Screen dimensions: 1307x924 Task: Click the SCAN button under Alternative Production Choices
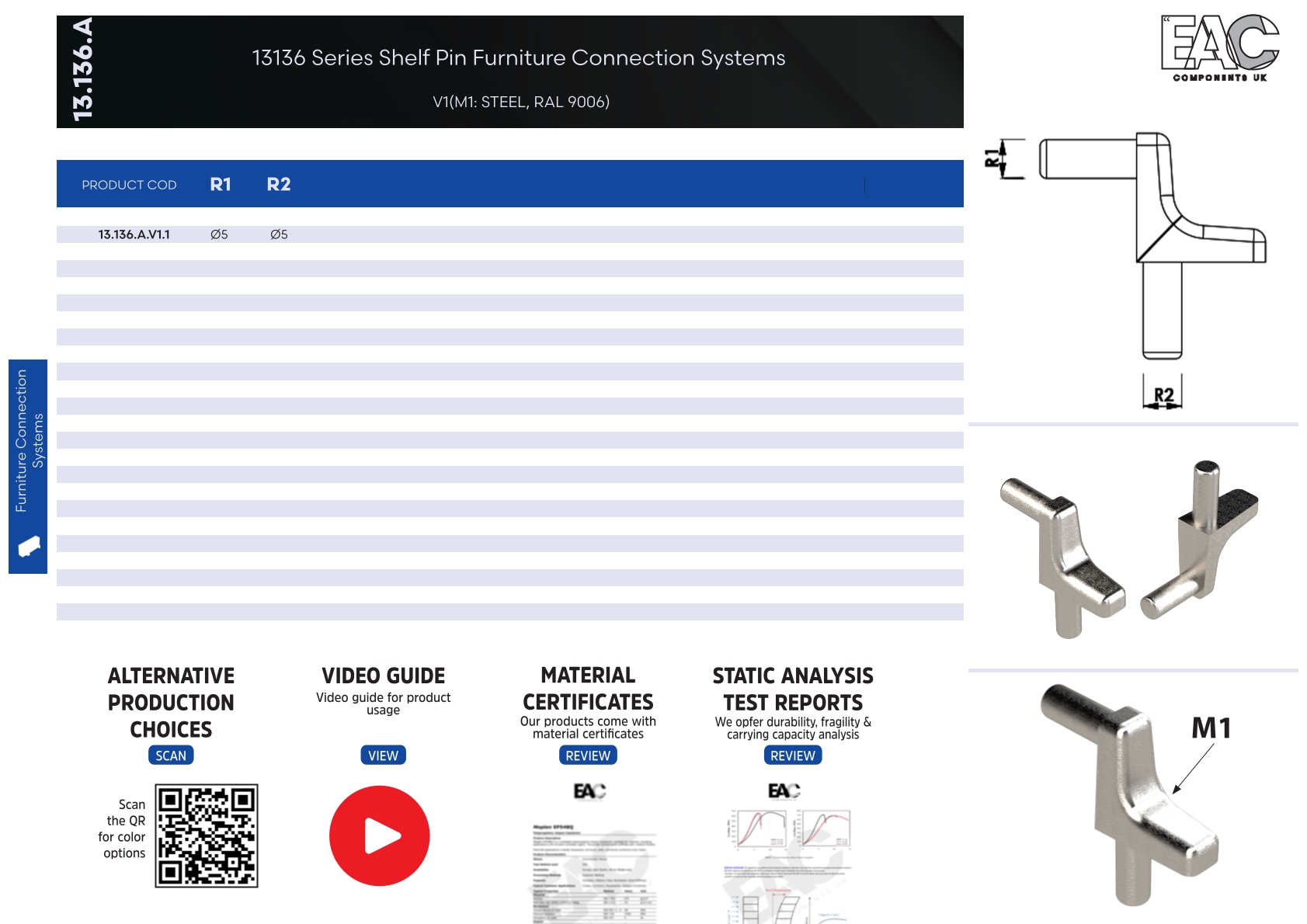tap(171, 756)
